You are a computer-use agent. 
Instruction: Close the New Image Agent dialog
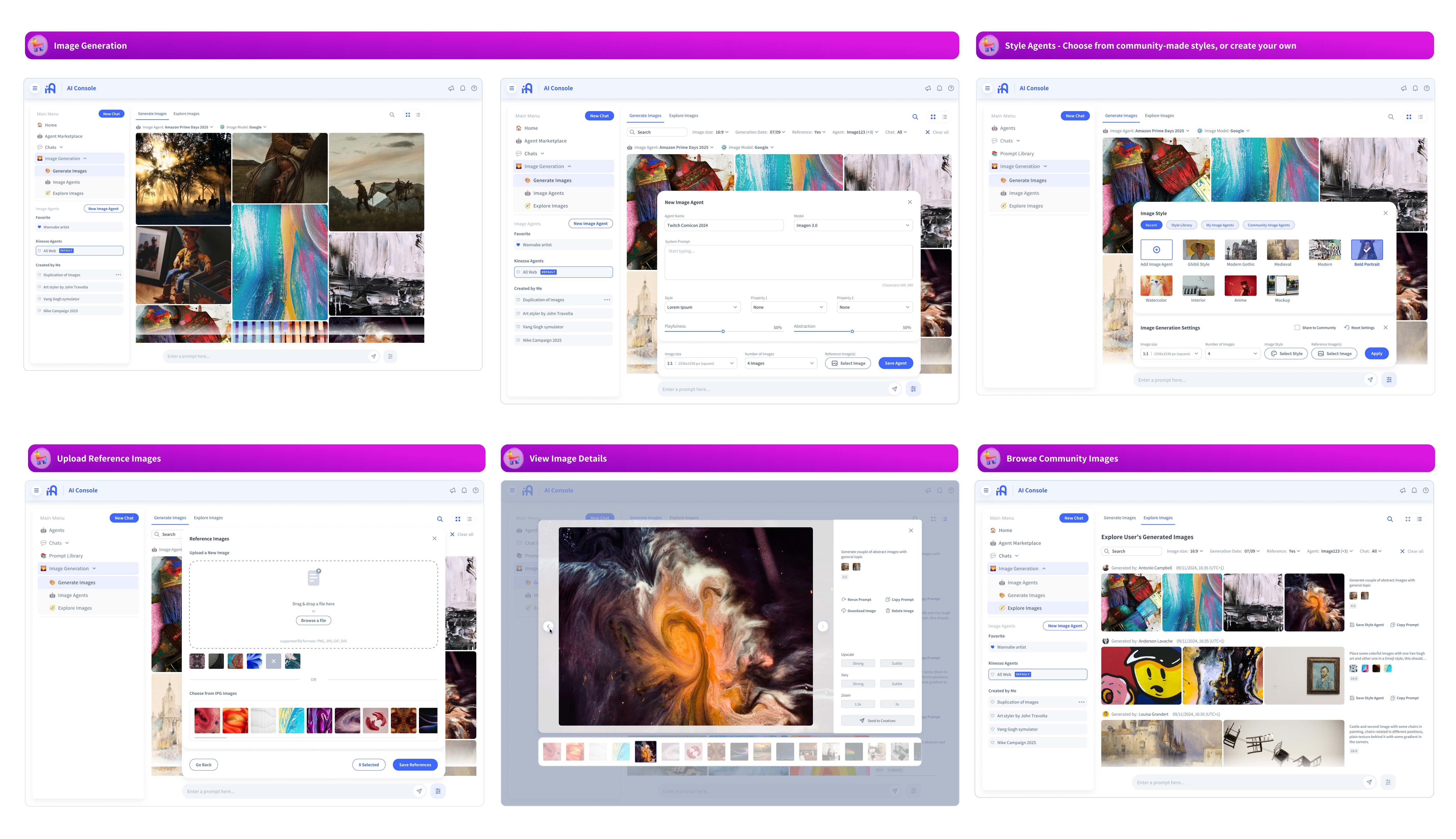pos(910,202)
